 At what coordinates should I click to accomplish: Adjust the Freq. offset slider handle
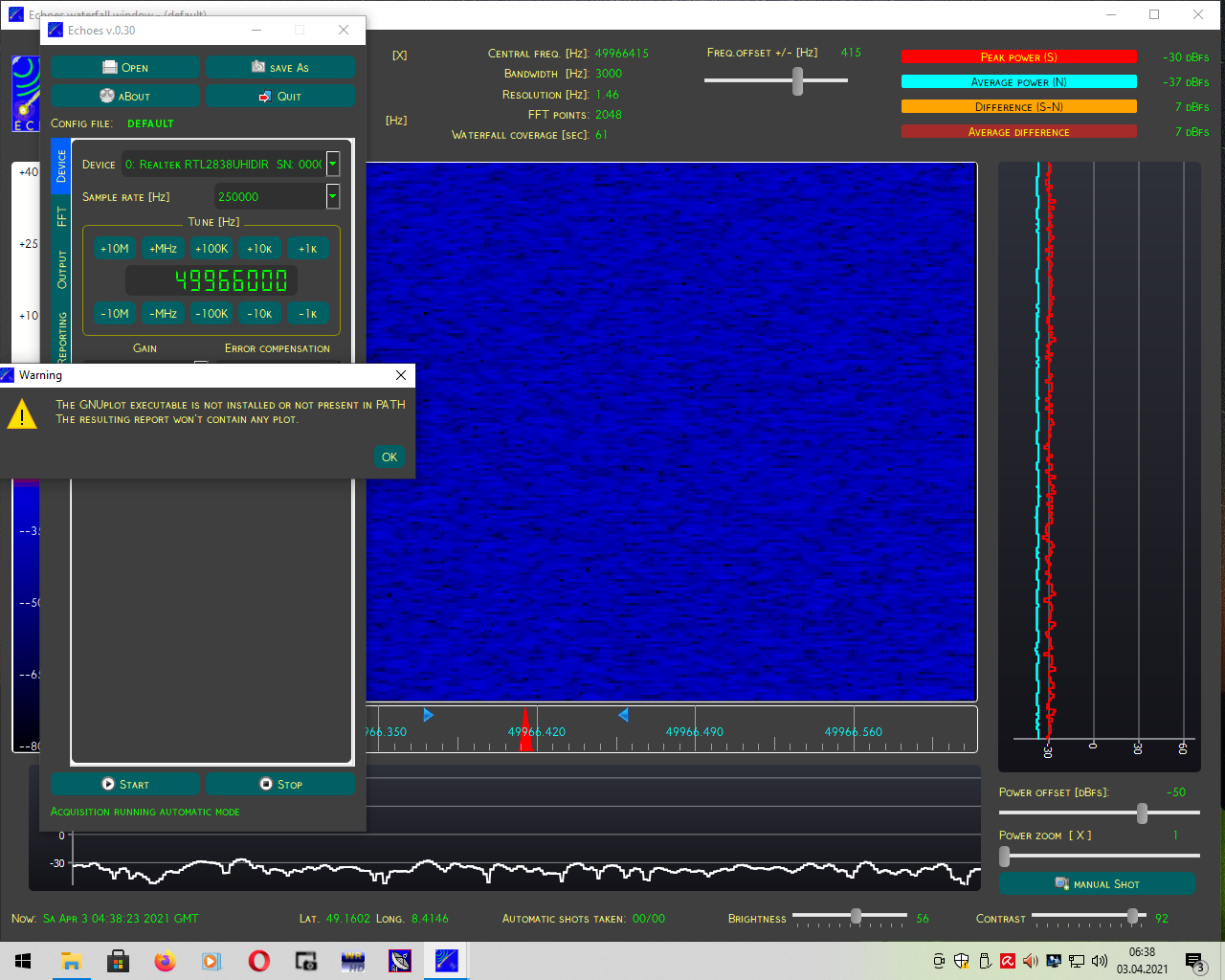click(797, 80)
